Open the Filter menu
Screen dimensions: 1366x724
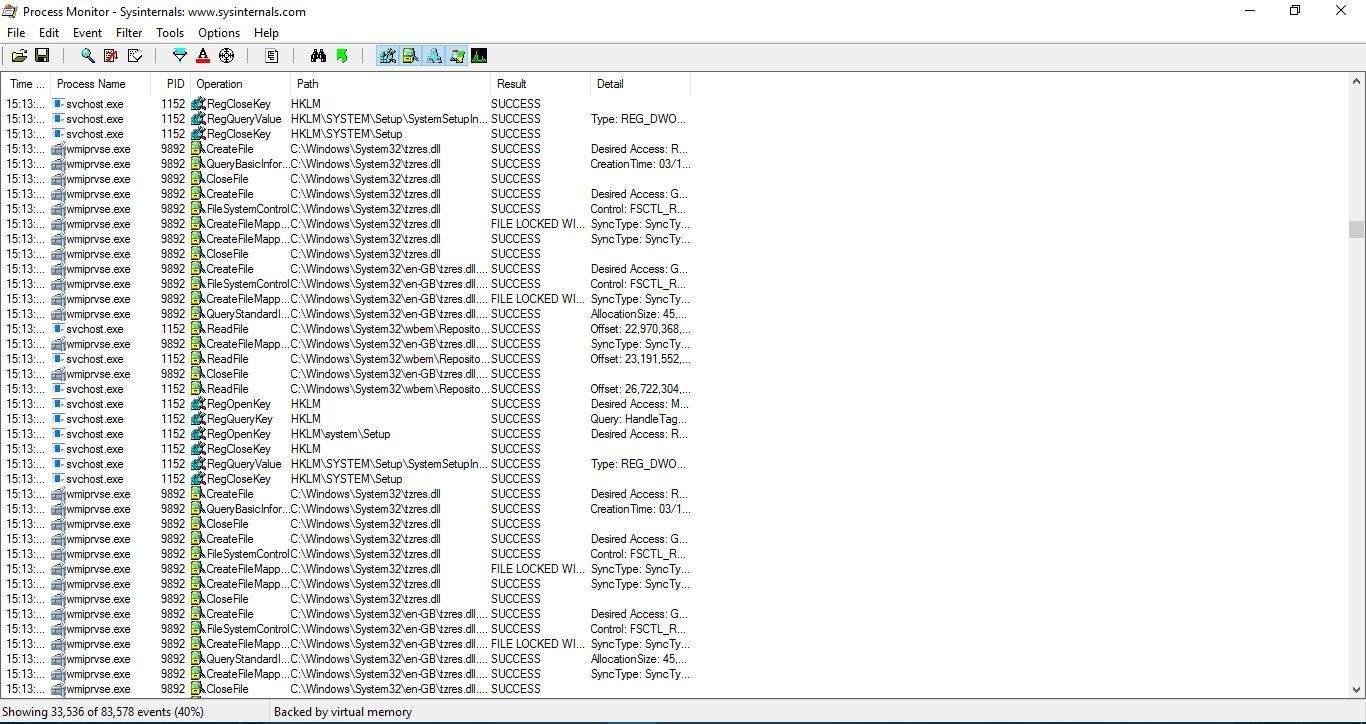tap(128, 32)
